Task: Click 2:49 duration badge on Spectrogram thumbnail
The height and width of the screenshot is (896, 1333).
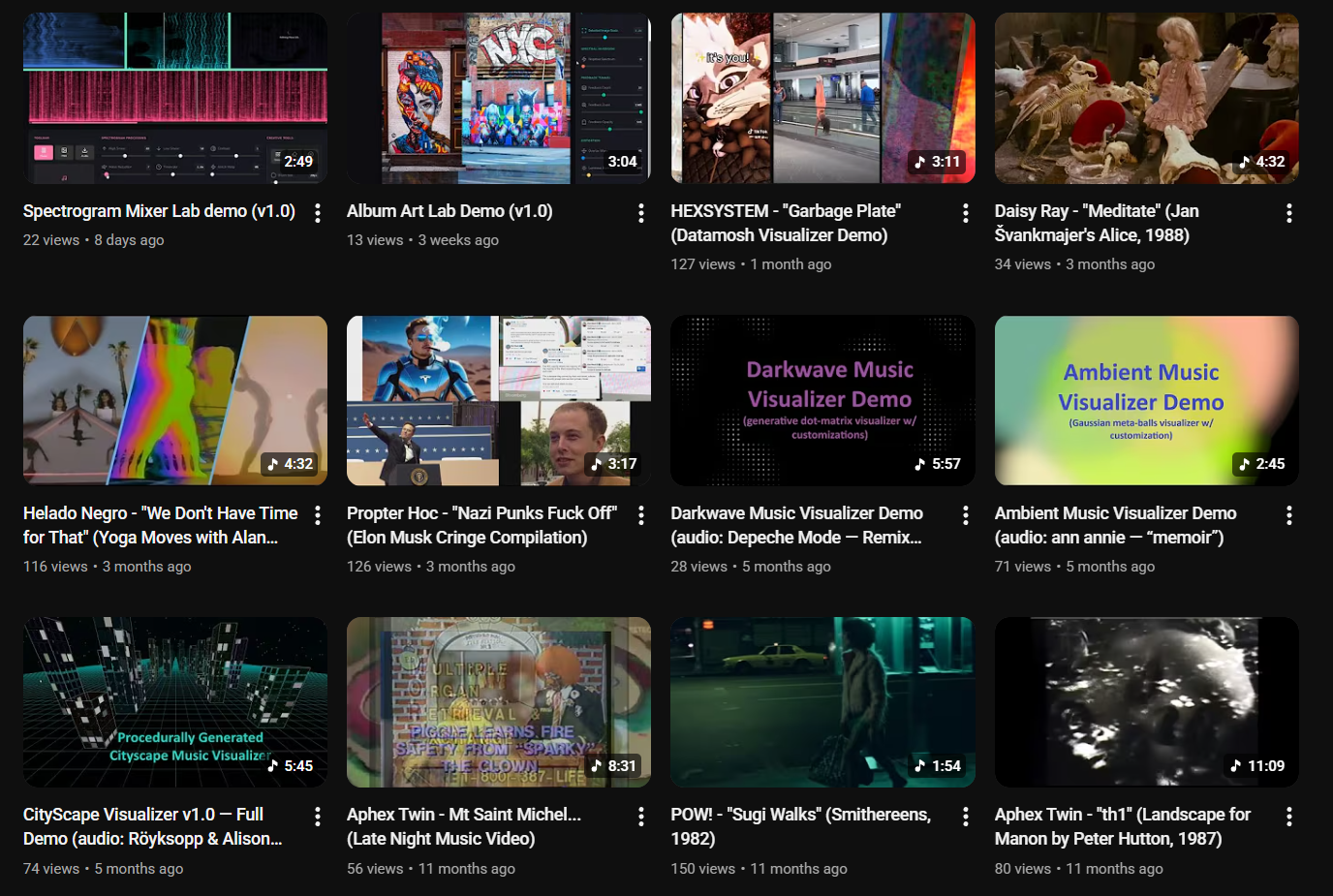Action: pyautogui.click(x=298, y=162)
